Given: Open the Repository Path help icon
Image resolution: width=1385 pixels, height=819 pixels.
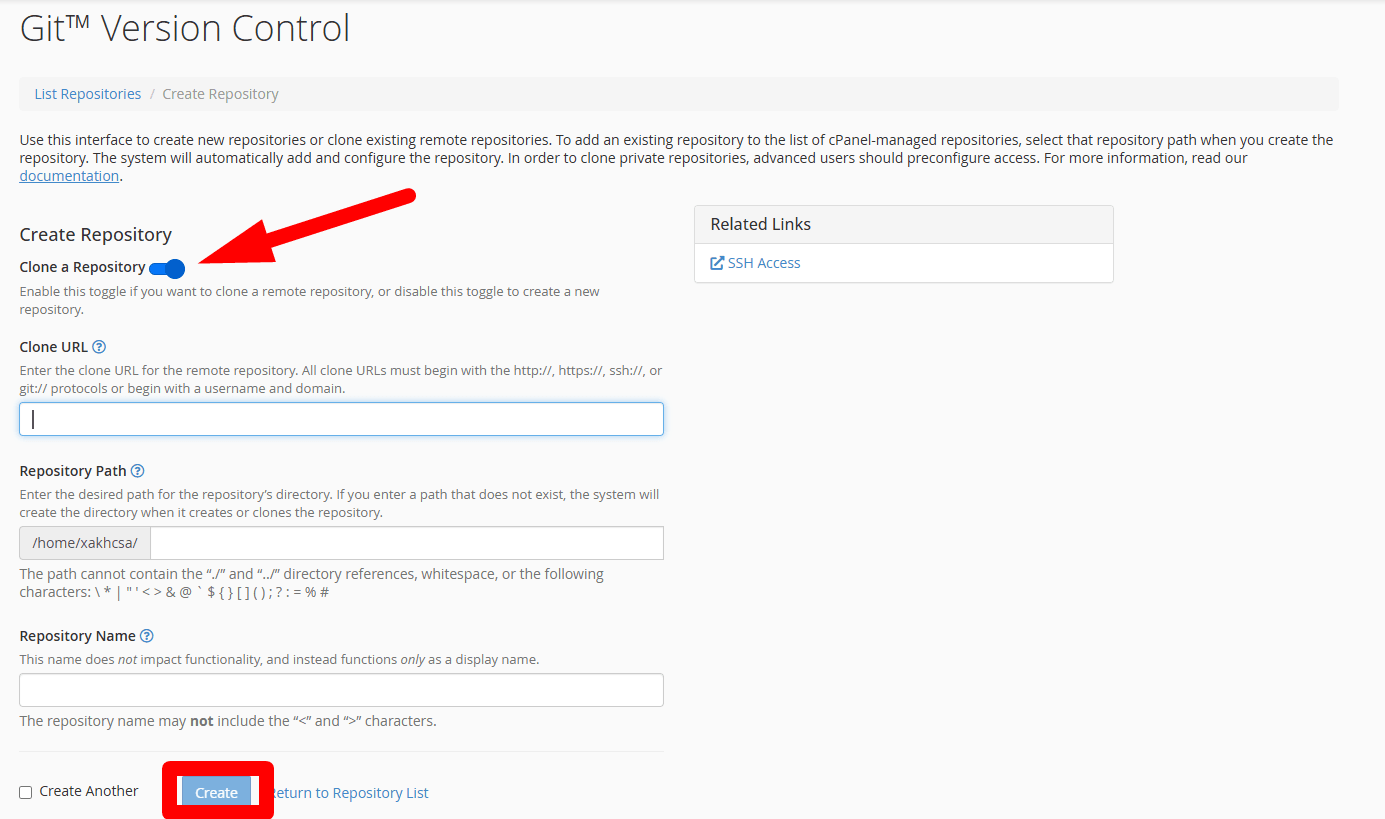Looking at the screenshot, I should tap(138, 471).
